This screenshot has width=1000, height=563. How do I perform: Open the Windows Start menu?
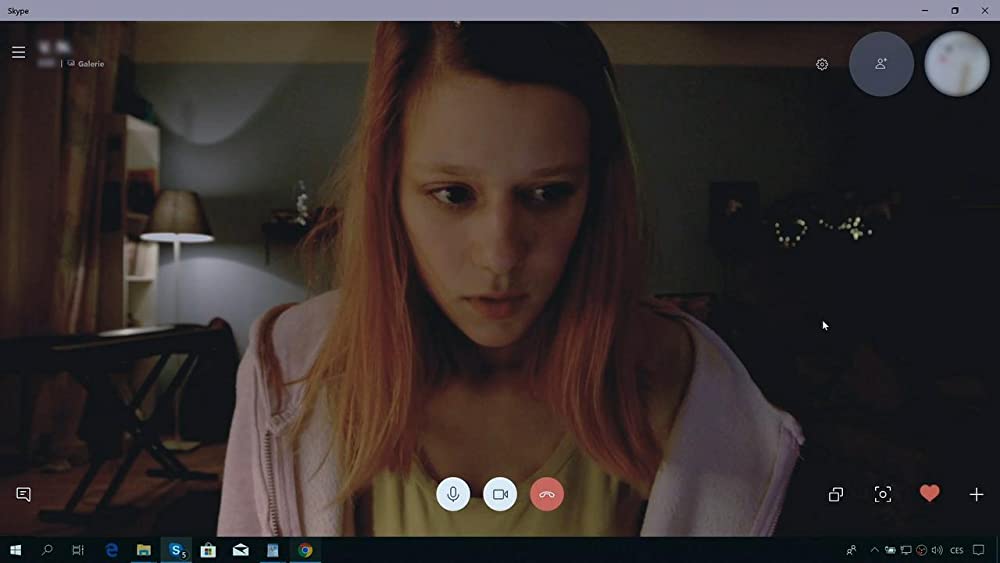coord(16,550)
